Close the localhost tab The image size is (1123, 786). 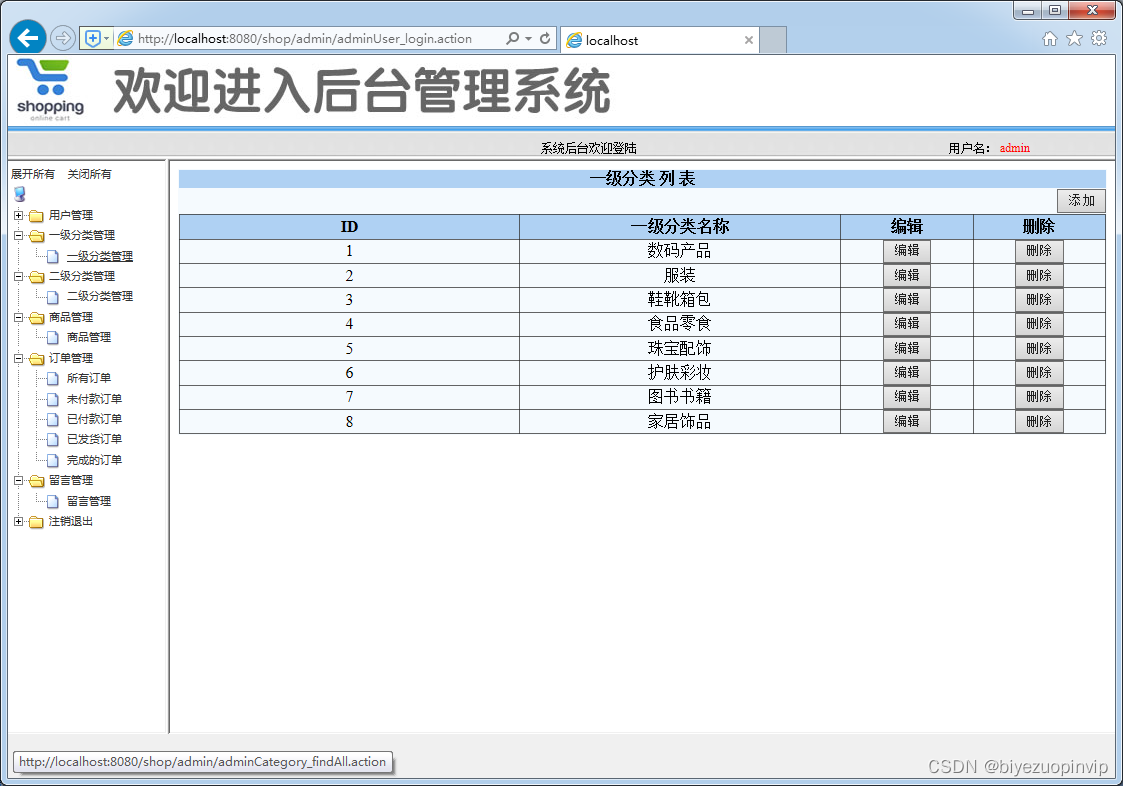pos(748,40)
